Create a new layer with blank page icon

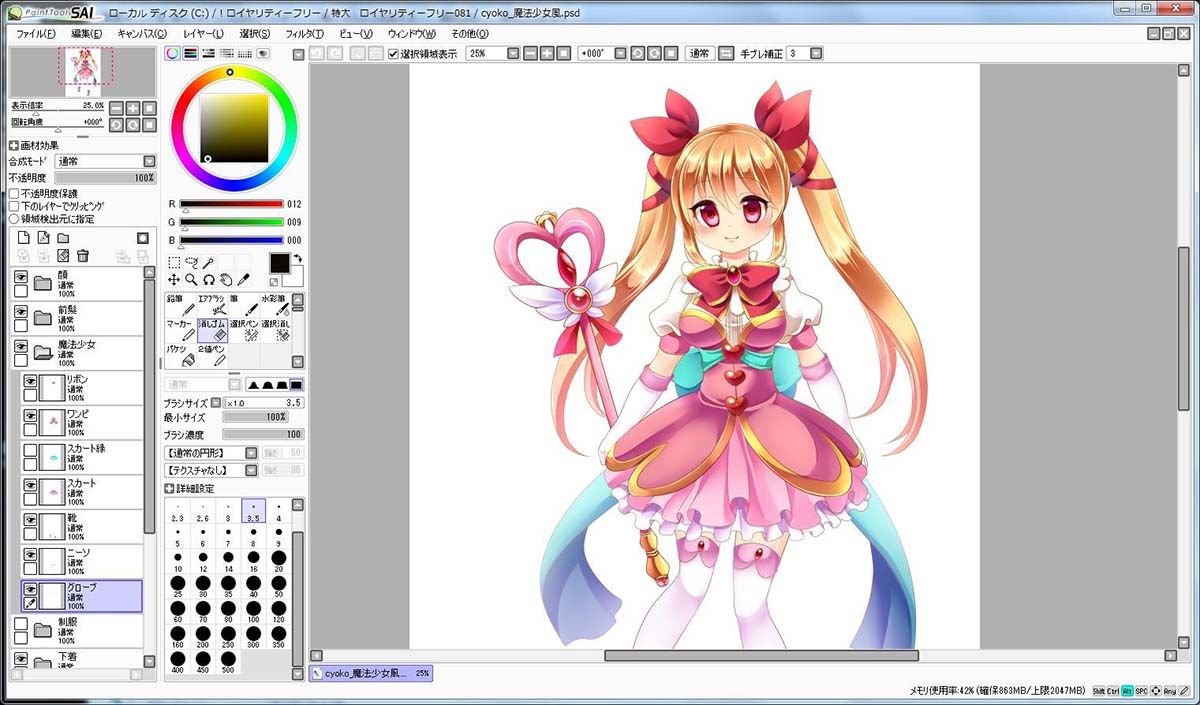23,238
